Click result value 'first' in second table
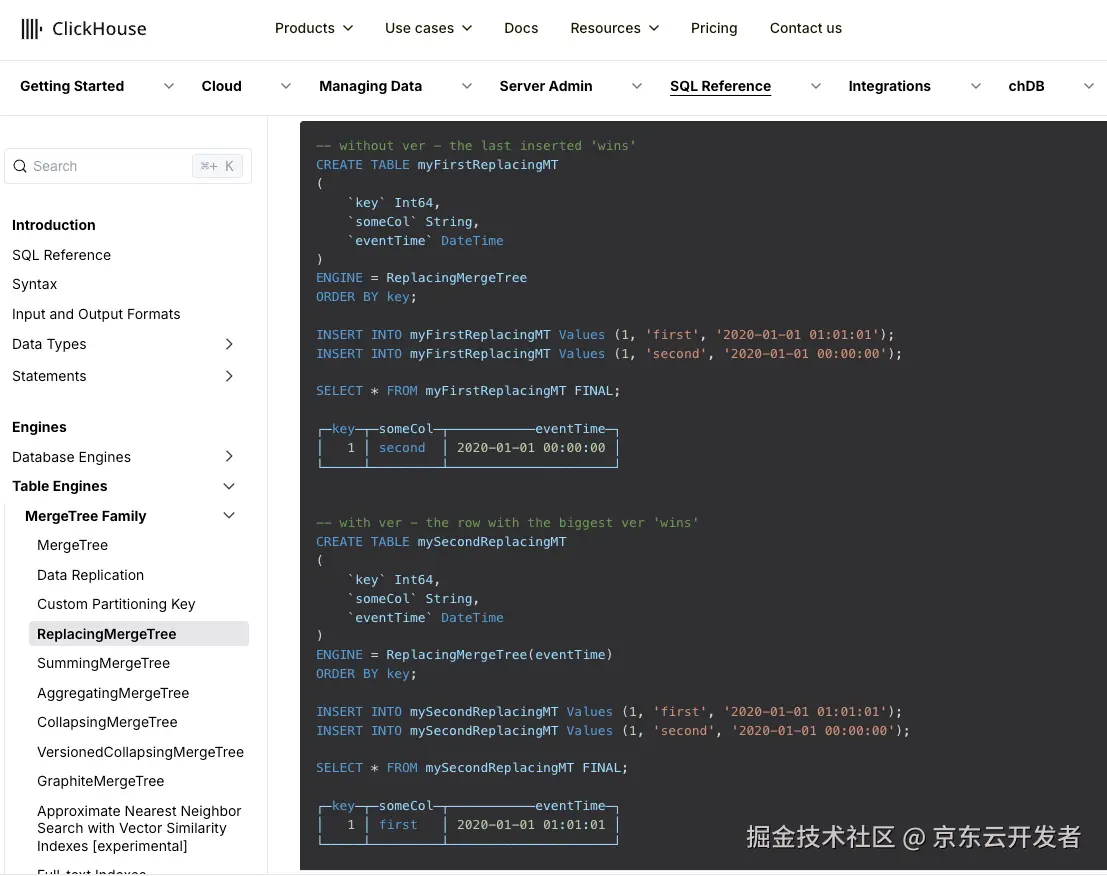 point(398,824)
